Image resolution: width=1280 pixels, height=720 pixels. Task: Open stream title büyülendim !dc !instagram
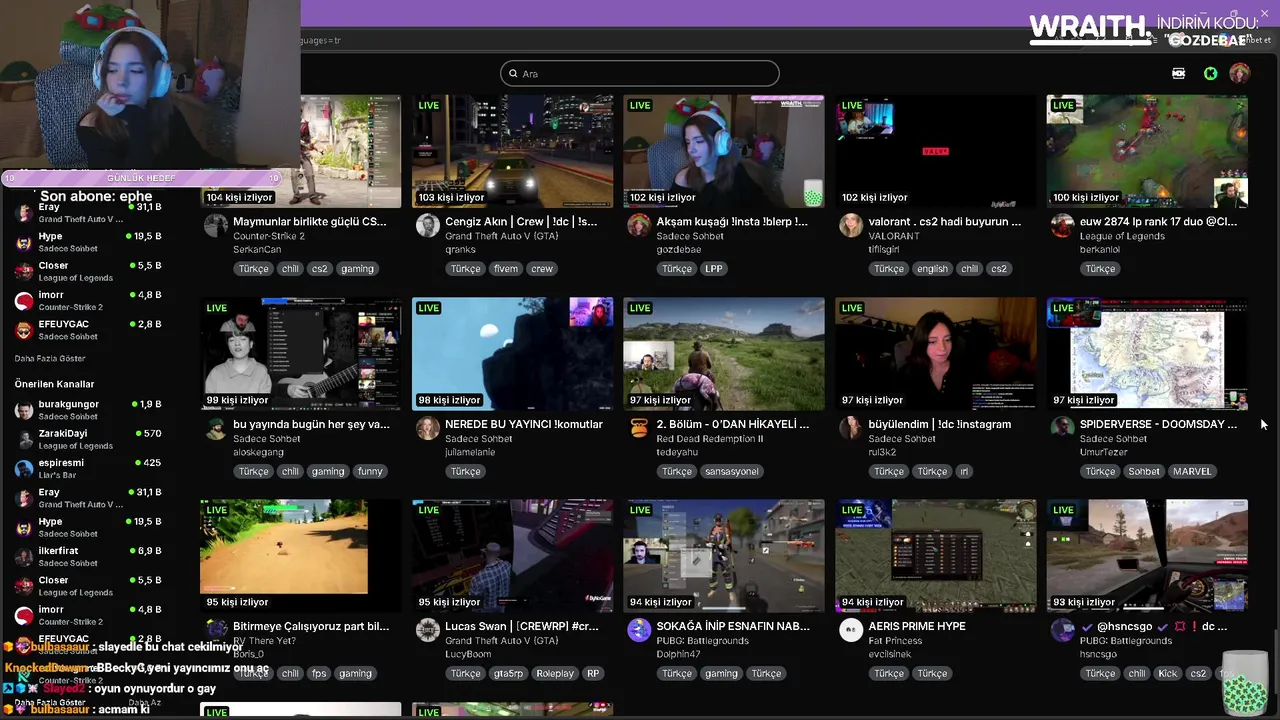pyautogui.click(x=939, y=424)
